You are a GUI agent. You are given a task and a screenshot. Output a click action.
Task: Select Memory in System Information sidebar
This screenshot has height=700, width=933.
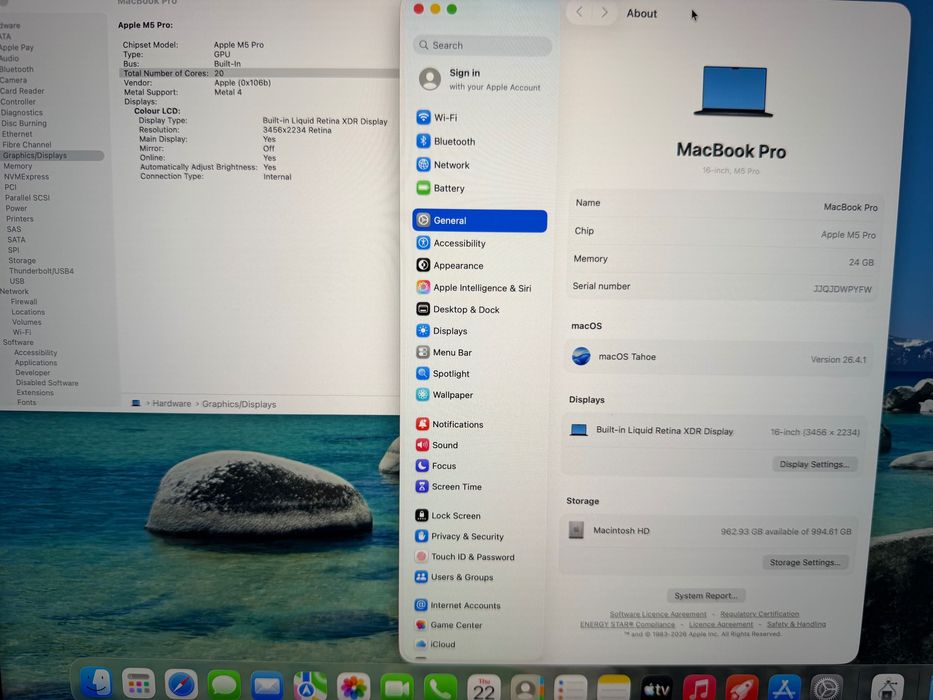[x=18, y=166]
